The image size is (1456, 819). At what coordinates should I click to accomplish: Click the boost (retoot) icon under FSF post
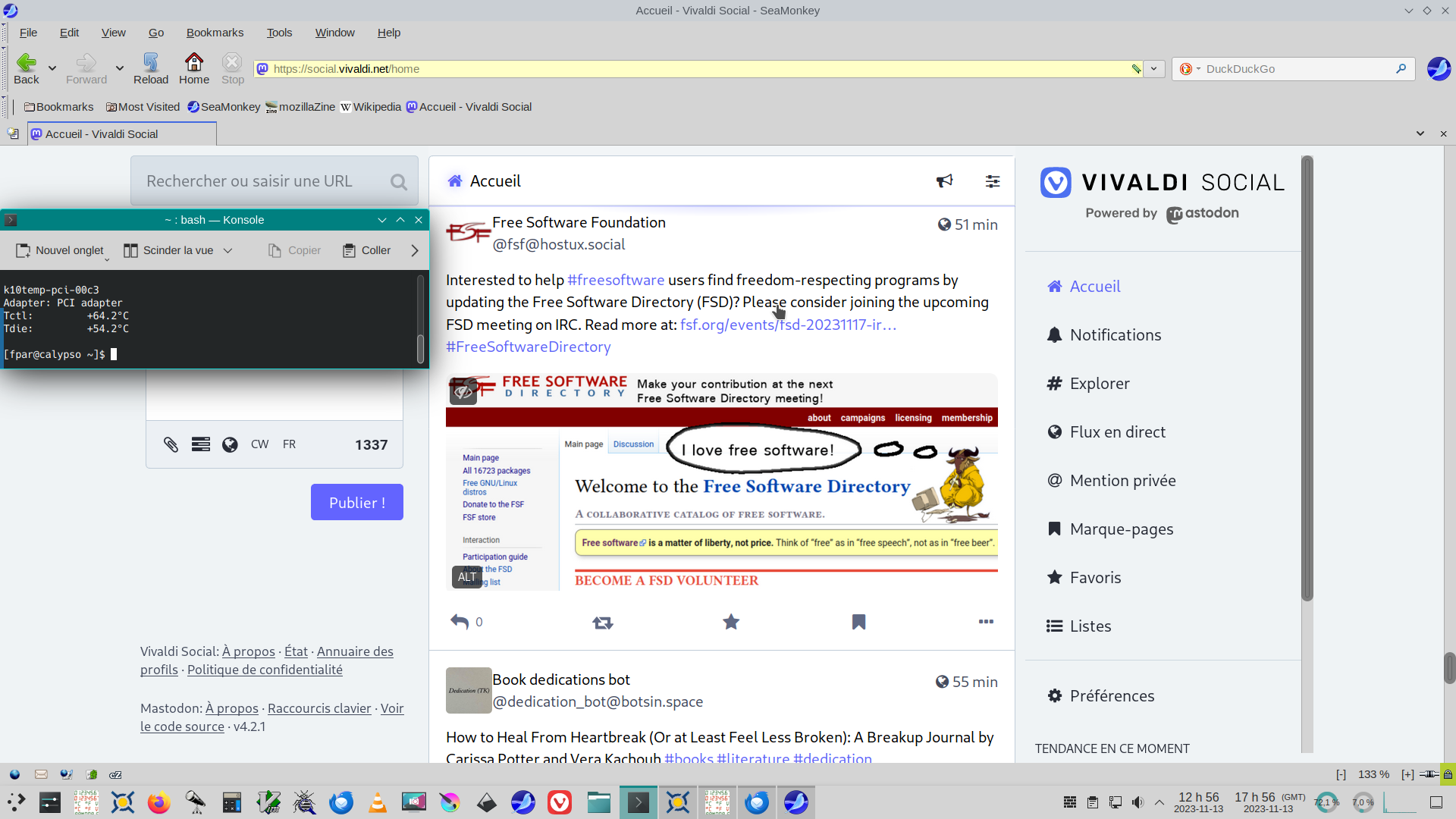603,623
